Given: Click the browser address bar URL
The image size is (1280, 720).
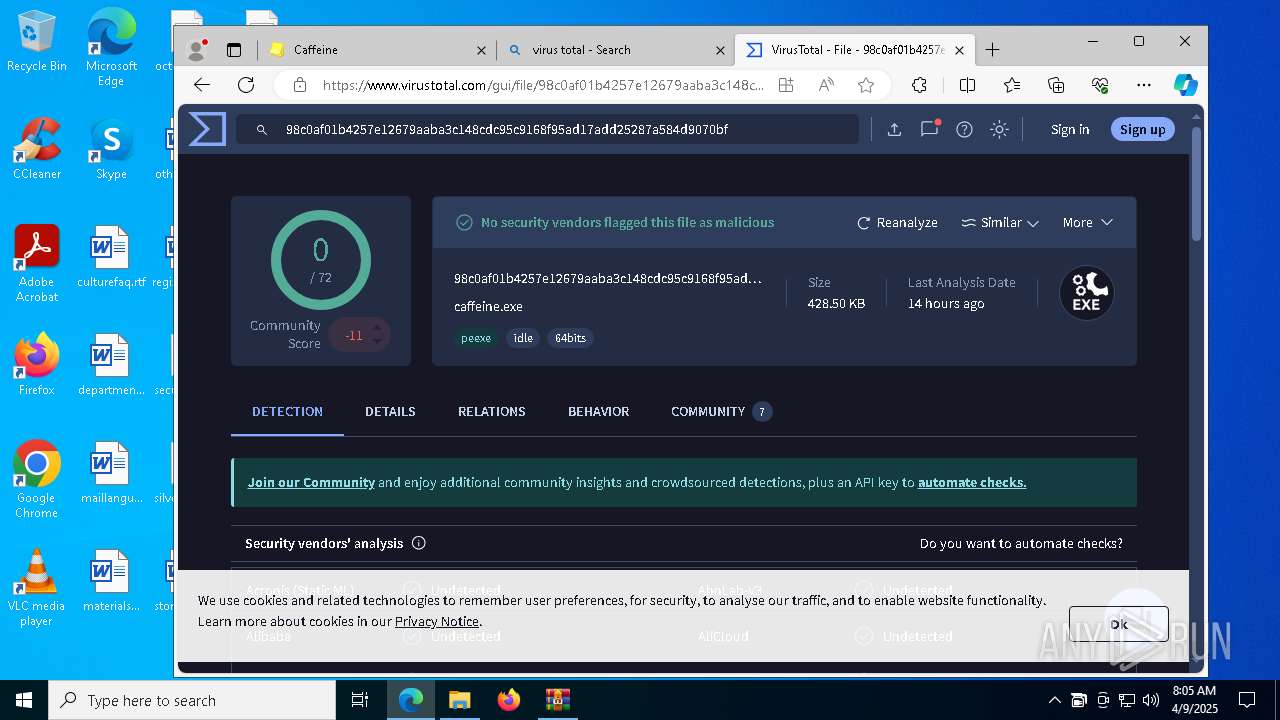Looking at the screenshot, I should 542,85.
